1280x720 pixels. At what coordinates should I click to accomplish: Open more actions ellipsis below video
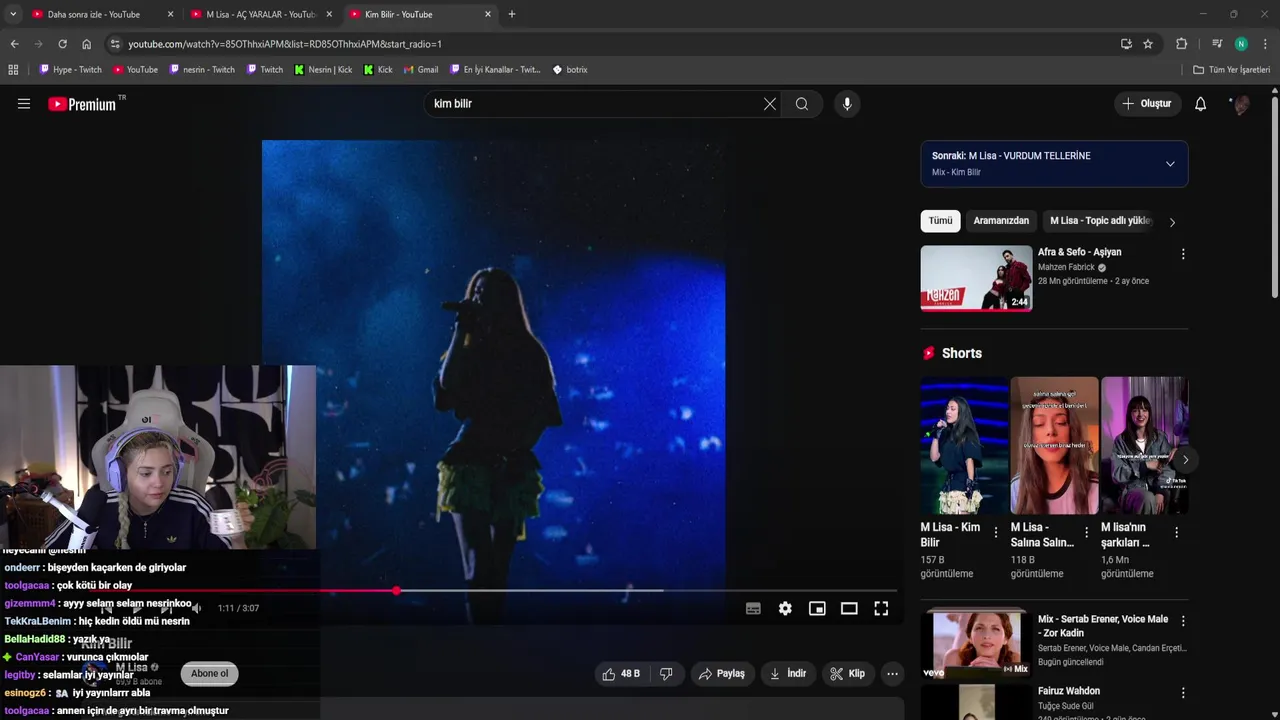coord(892,674)
